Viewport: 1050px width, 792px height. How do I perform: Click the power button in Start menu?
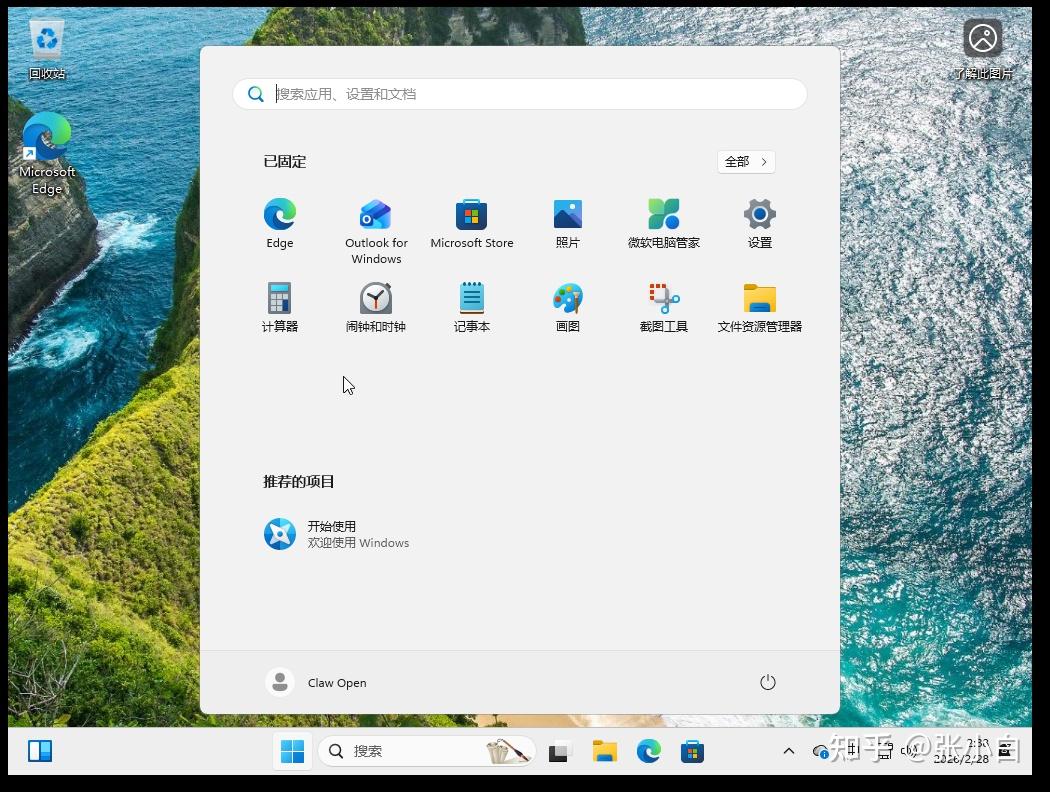pyautogui.click(x=767, y=682)
